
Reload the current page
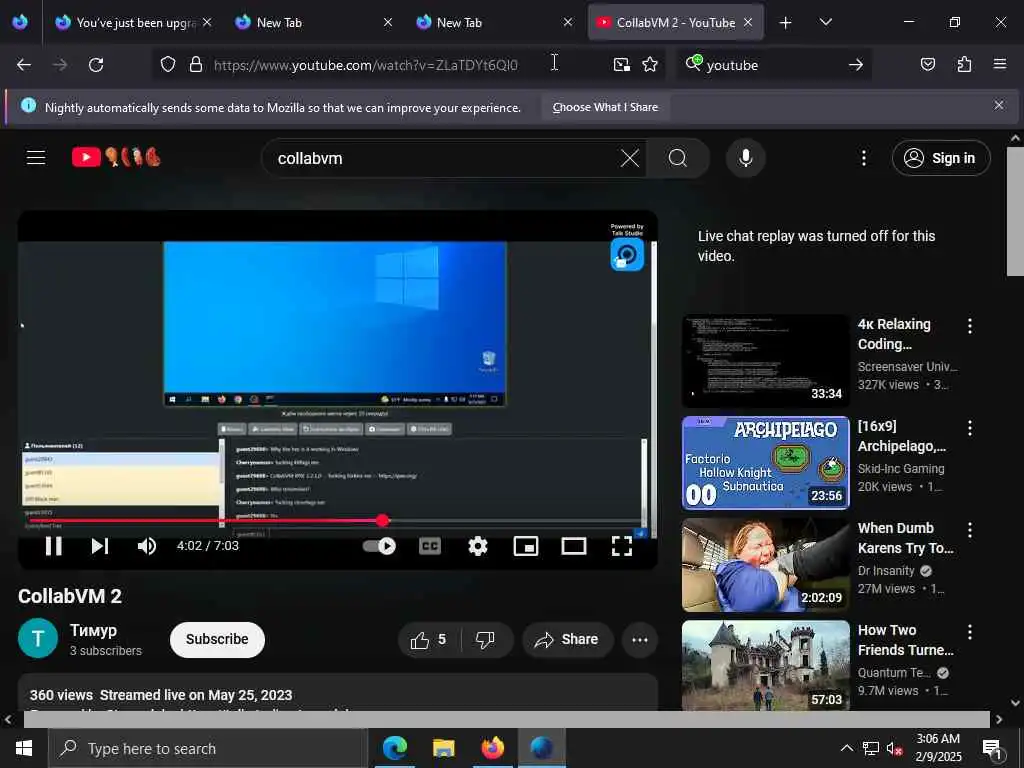[x=96, y=65]
